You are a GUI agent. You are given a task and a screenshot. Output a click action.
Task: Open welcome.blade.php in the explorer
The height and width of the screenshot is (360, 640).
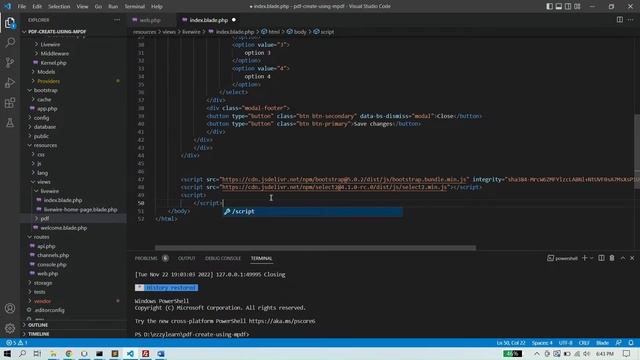coord(64,228)
